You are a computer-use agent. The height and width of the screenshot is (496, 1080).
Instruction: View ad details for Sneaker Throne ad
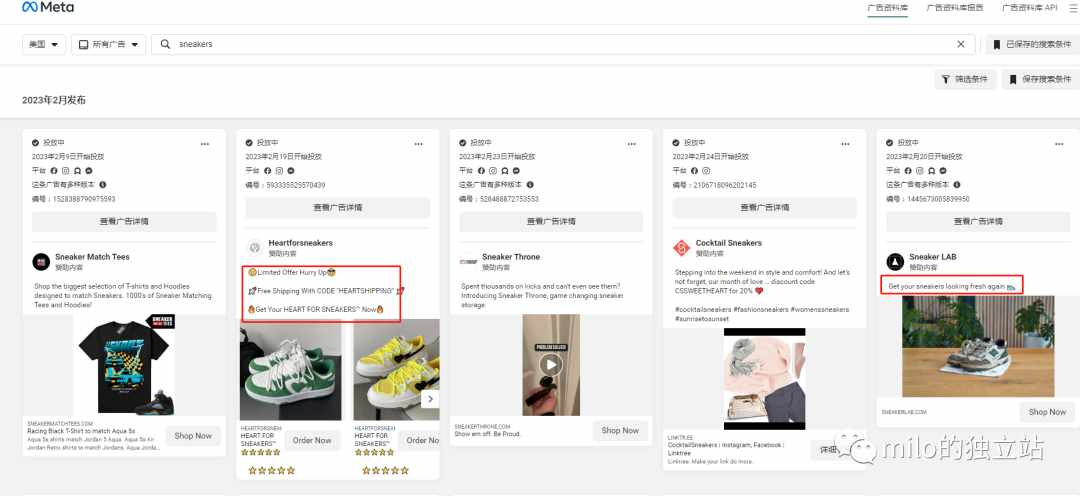[551, 222]
